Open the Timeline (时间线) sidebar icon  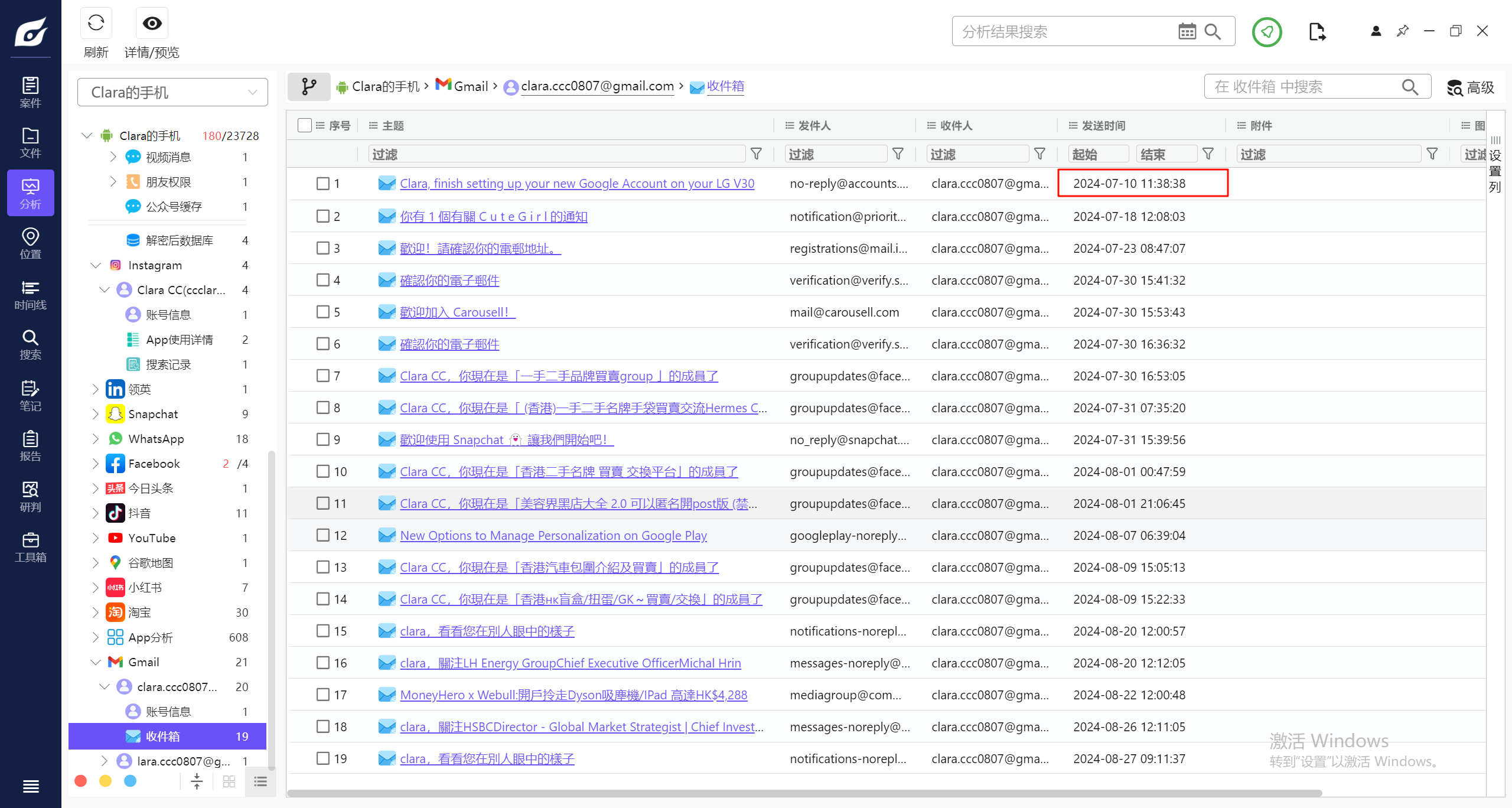[x=30, y=294]
